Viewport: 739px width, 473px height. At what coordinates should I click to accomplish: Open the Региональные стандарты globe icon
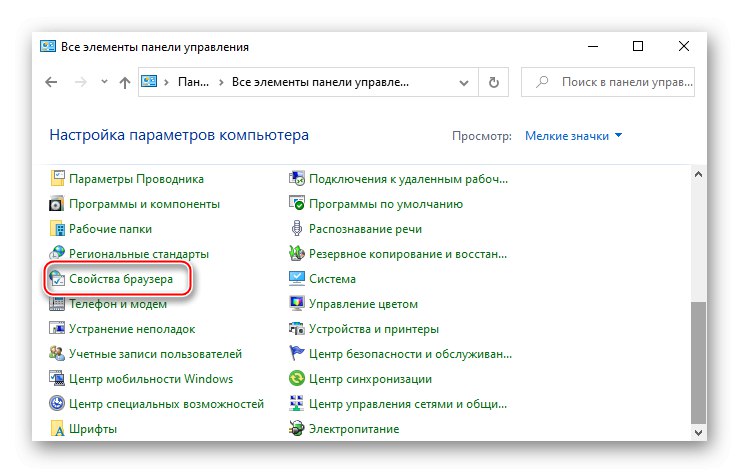pos(57,253)
